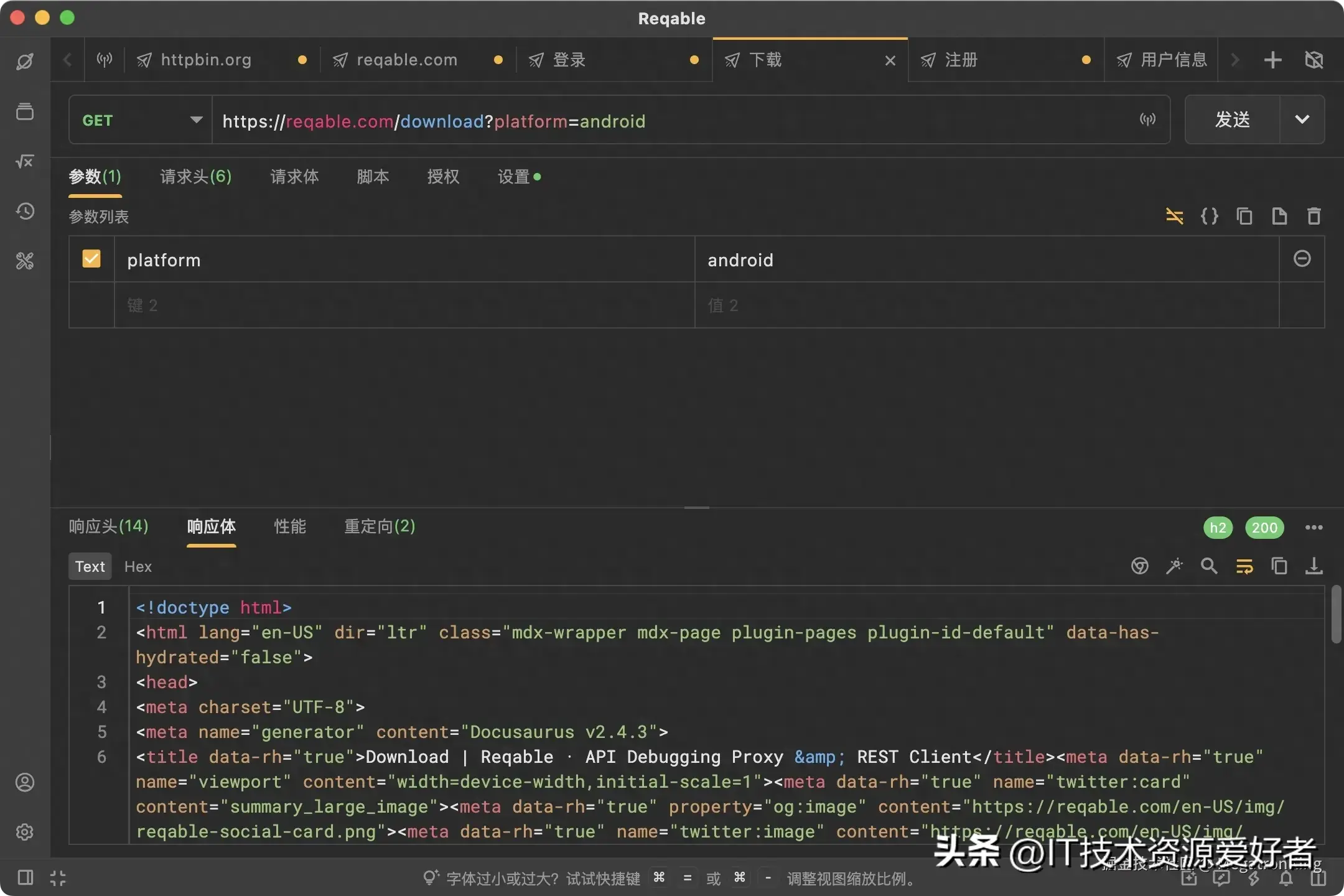Show more tabs with right chevron
1344x896 pixels.
click(x=1235, y=60)
